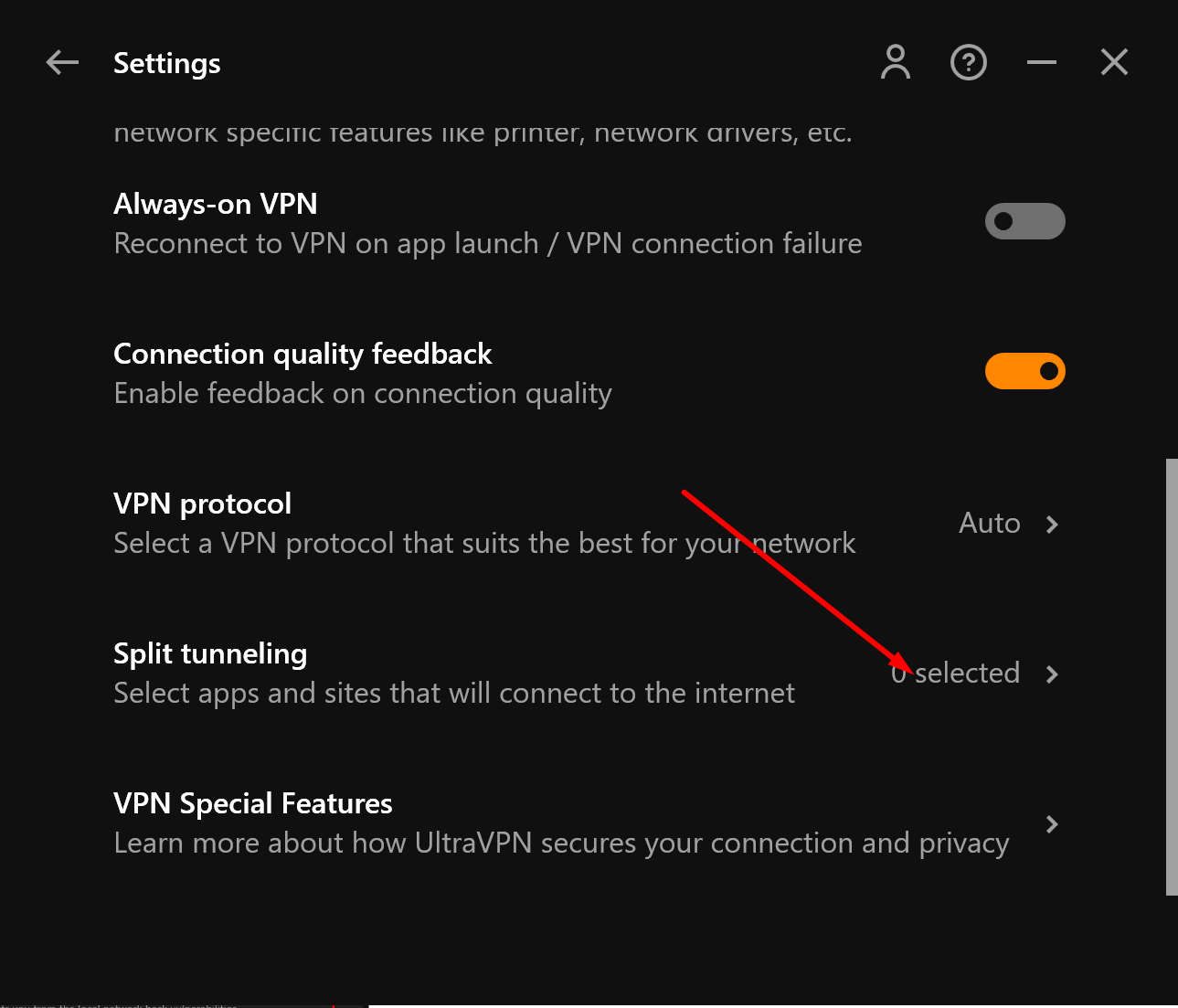Open the VPN Special Features entry

[589, 823]
